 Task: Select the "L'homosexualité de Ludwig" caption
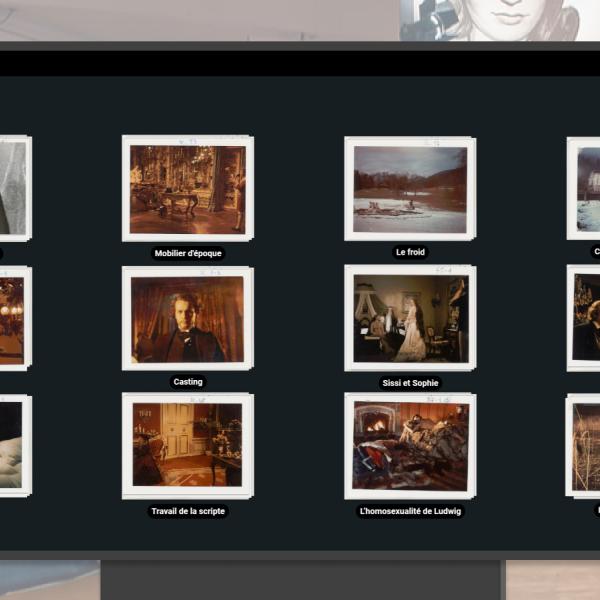[x=410, y=511]
